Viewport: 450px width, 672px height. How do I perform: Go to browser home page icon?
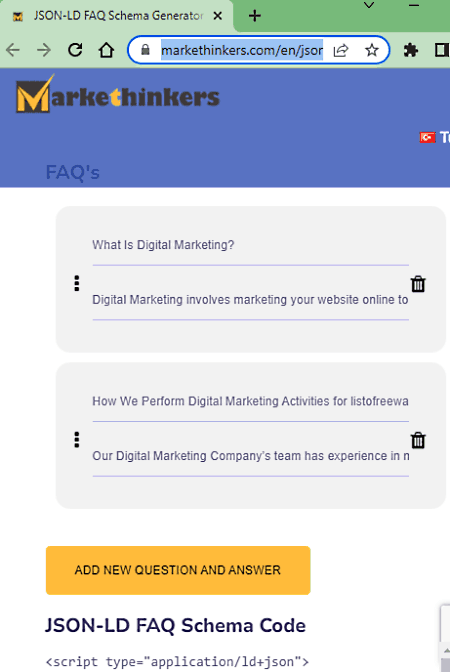click(x=106, y=50)
